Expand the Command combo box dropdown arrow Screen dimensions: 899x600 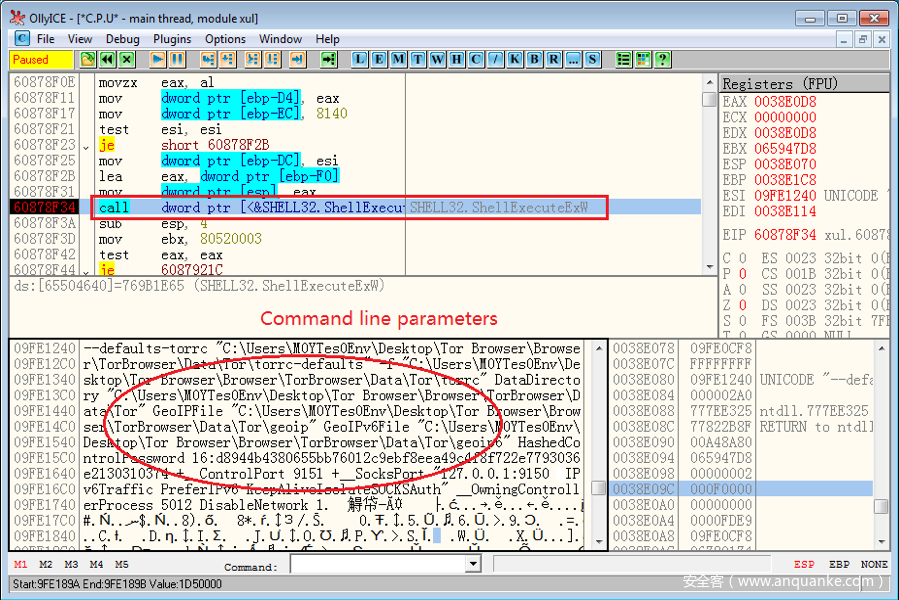pyautogui.click(x=473, y=565)
